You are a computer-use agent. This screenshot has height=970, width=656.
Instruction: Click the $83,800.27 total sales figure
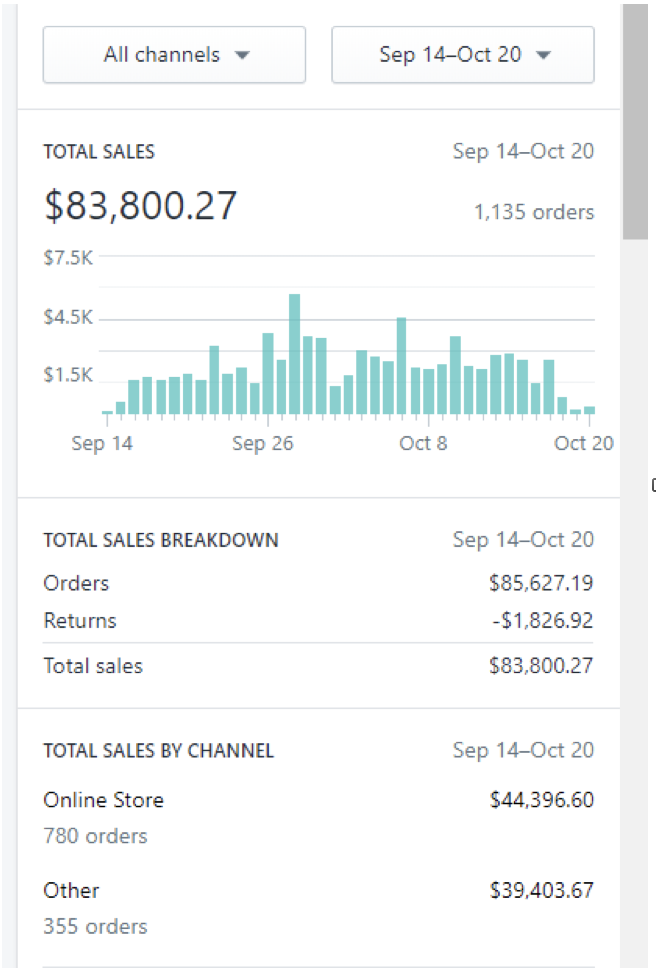pos(141,206)
